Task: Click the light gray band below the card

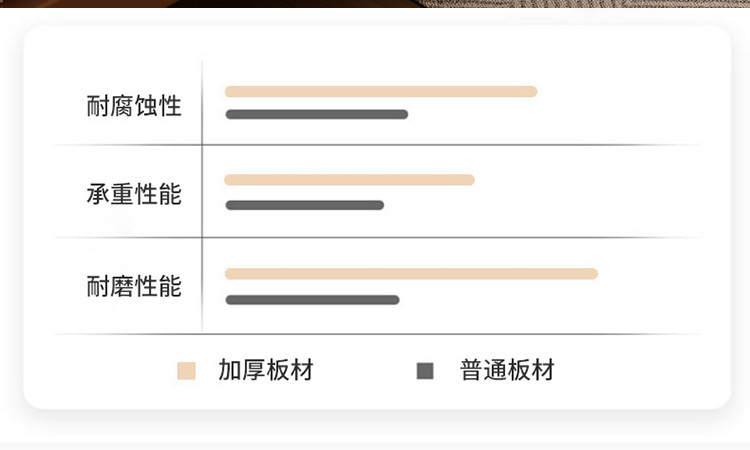Action: (375, 444)
